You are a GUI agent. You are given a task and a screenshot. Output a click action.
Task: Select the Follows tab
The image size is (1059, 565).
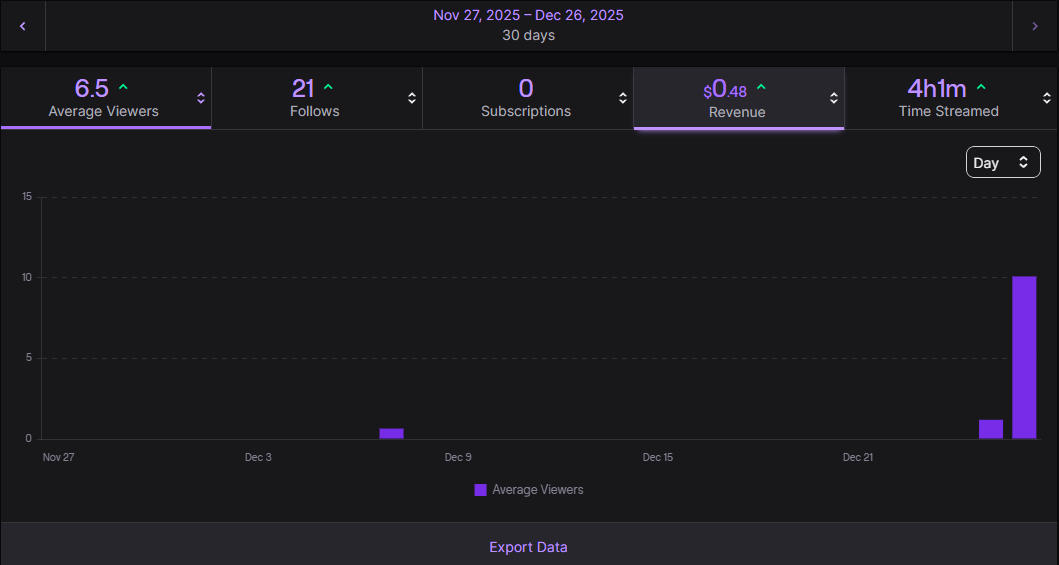(x=317, y=98)
